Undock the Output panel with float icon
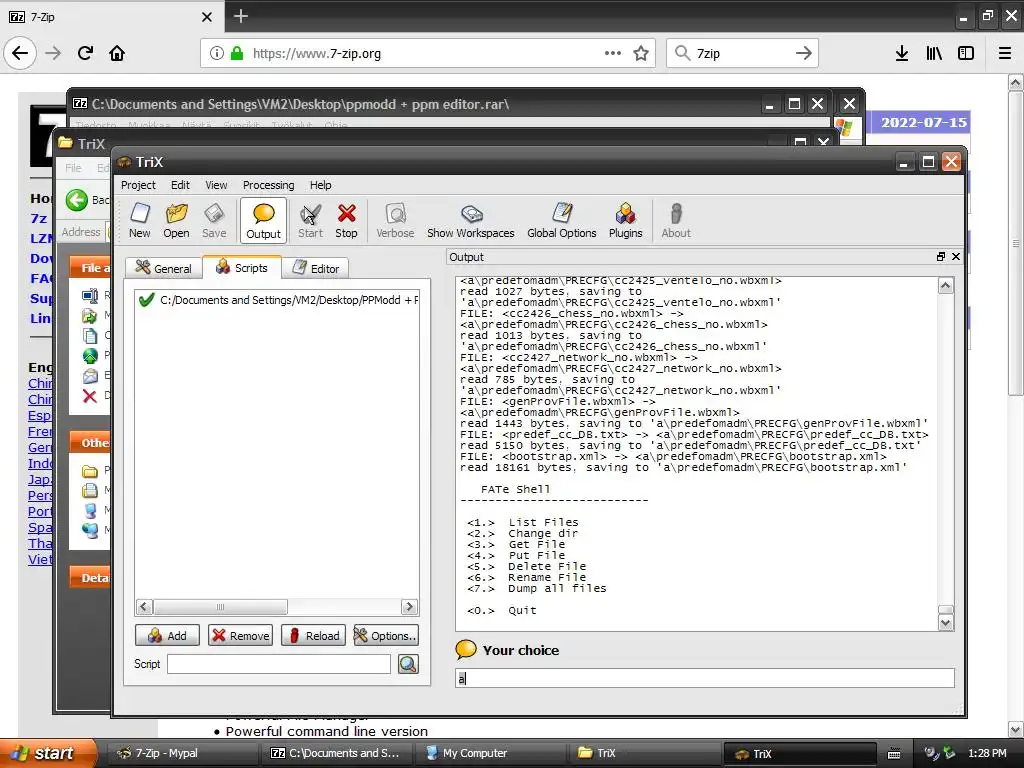1024x768 pixels. 940,257
